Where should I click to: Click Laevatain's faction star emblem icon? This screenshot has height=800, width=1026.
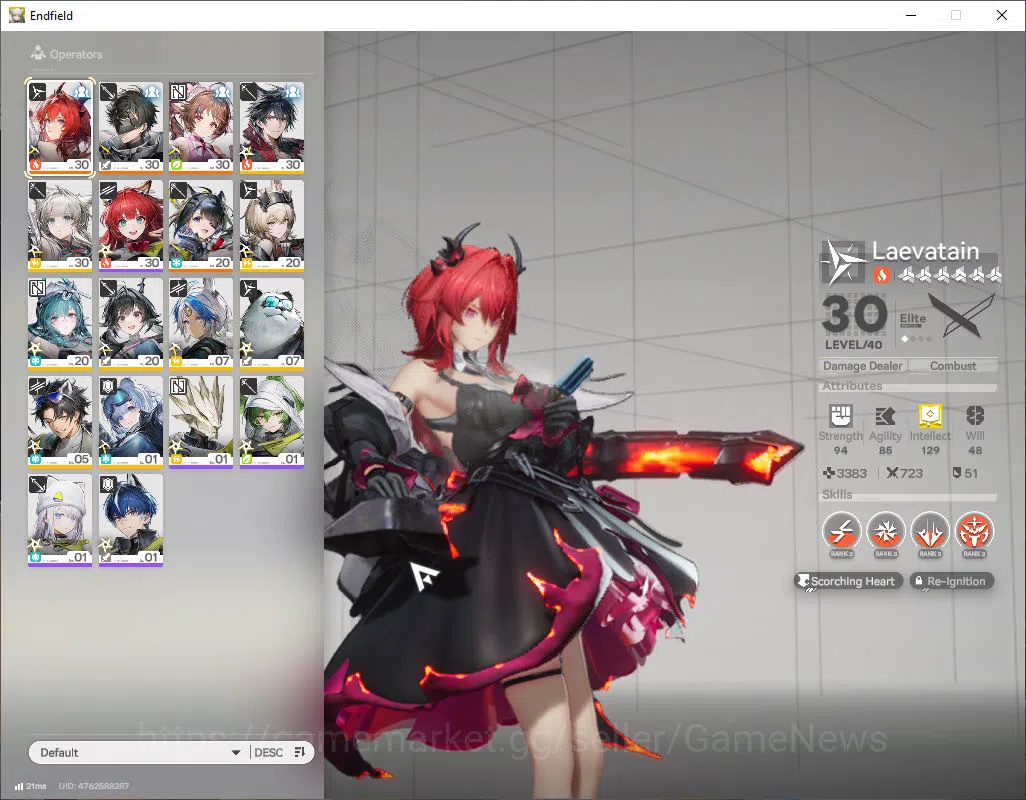843,262
